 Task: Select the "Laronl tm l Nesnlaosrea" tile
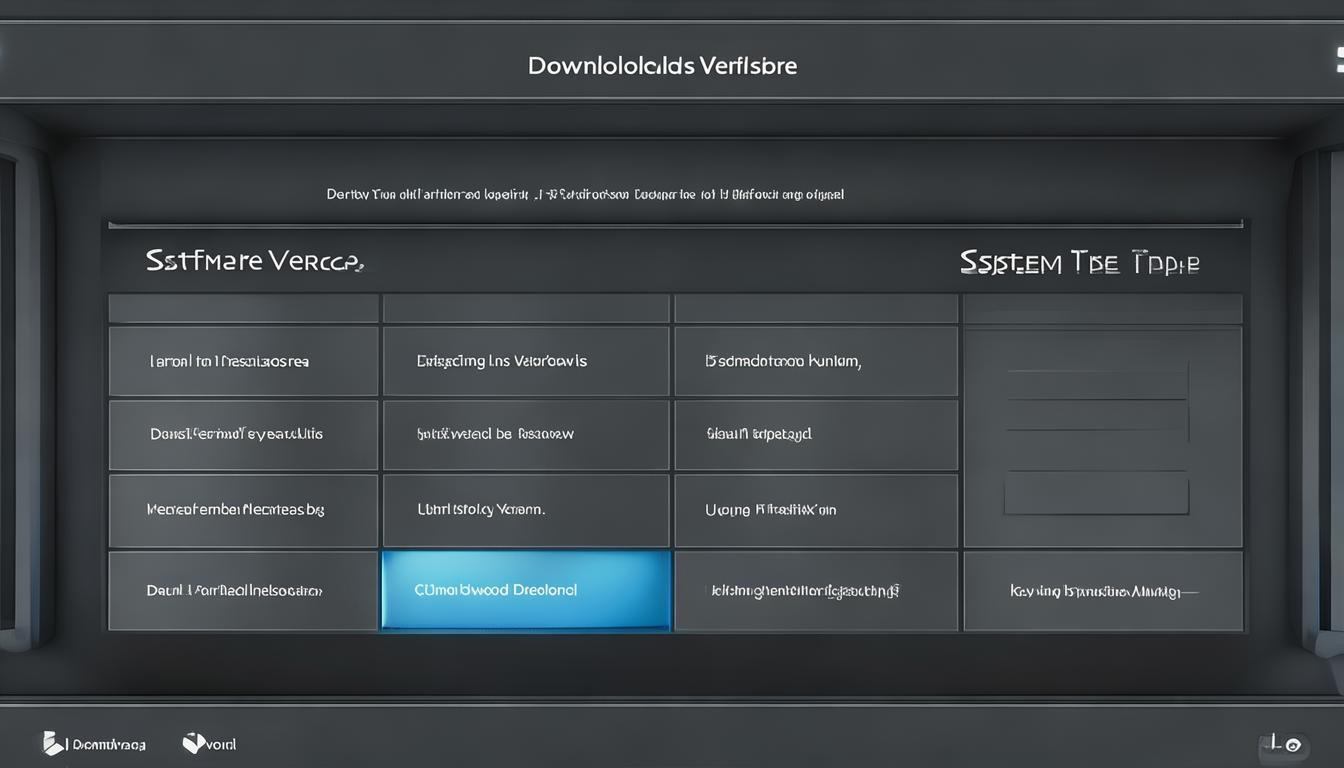click(243, 361)
